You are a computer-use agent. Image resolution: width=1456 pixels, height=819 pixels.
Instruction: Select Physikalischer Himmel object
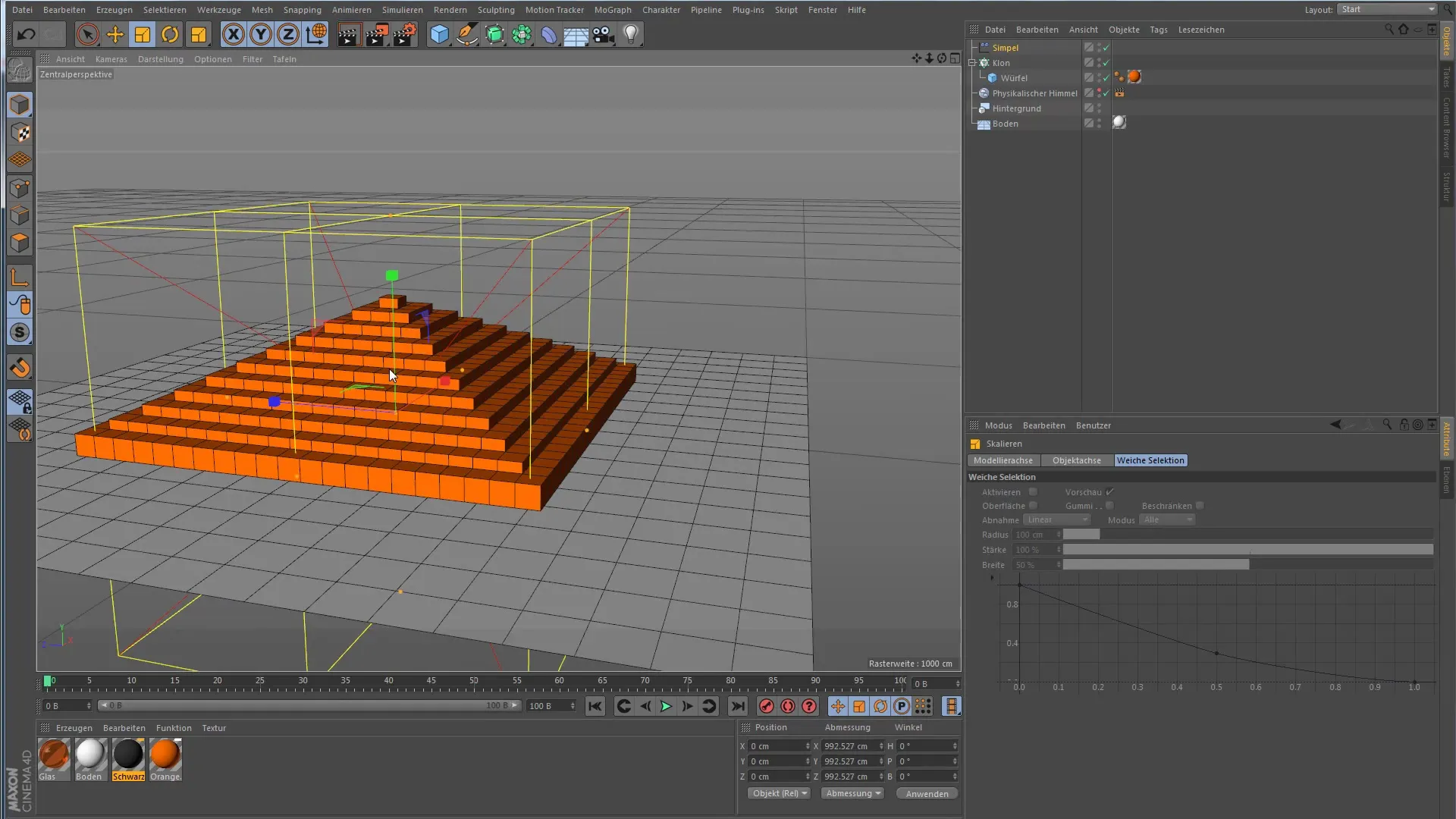coord(1034,93)
